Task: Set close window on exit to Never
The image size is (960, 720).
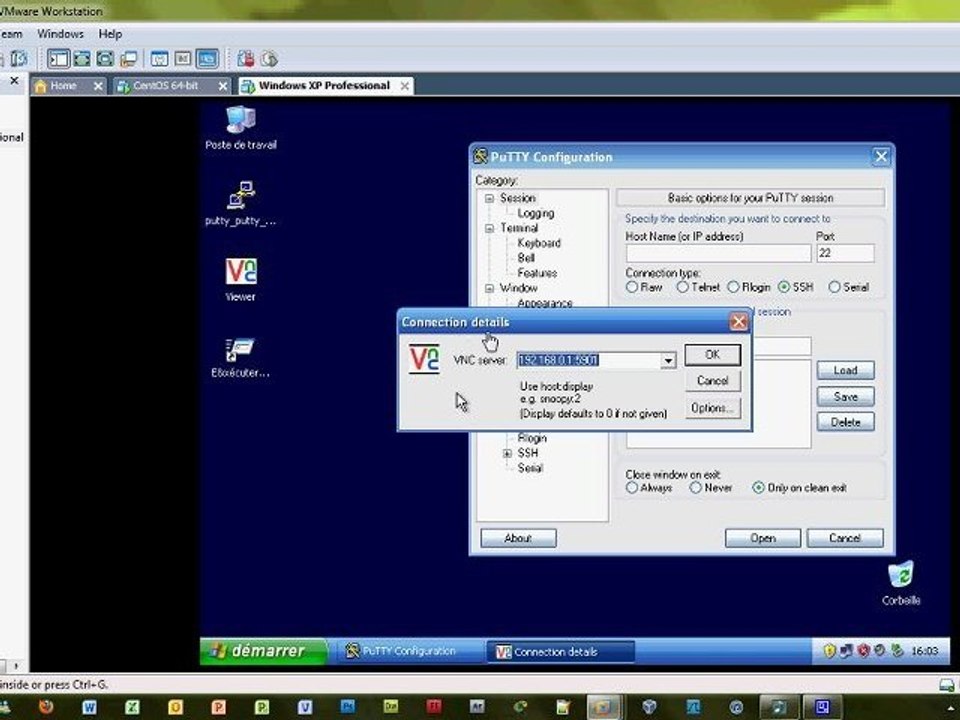Action: coord(696,488)
